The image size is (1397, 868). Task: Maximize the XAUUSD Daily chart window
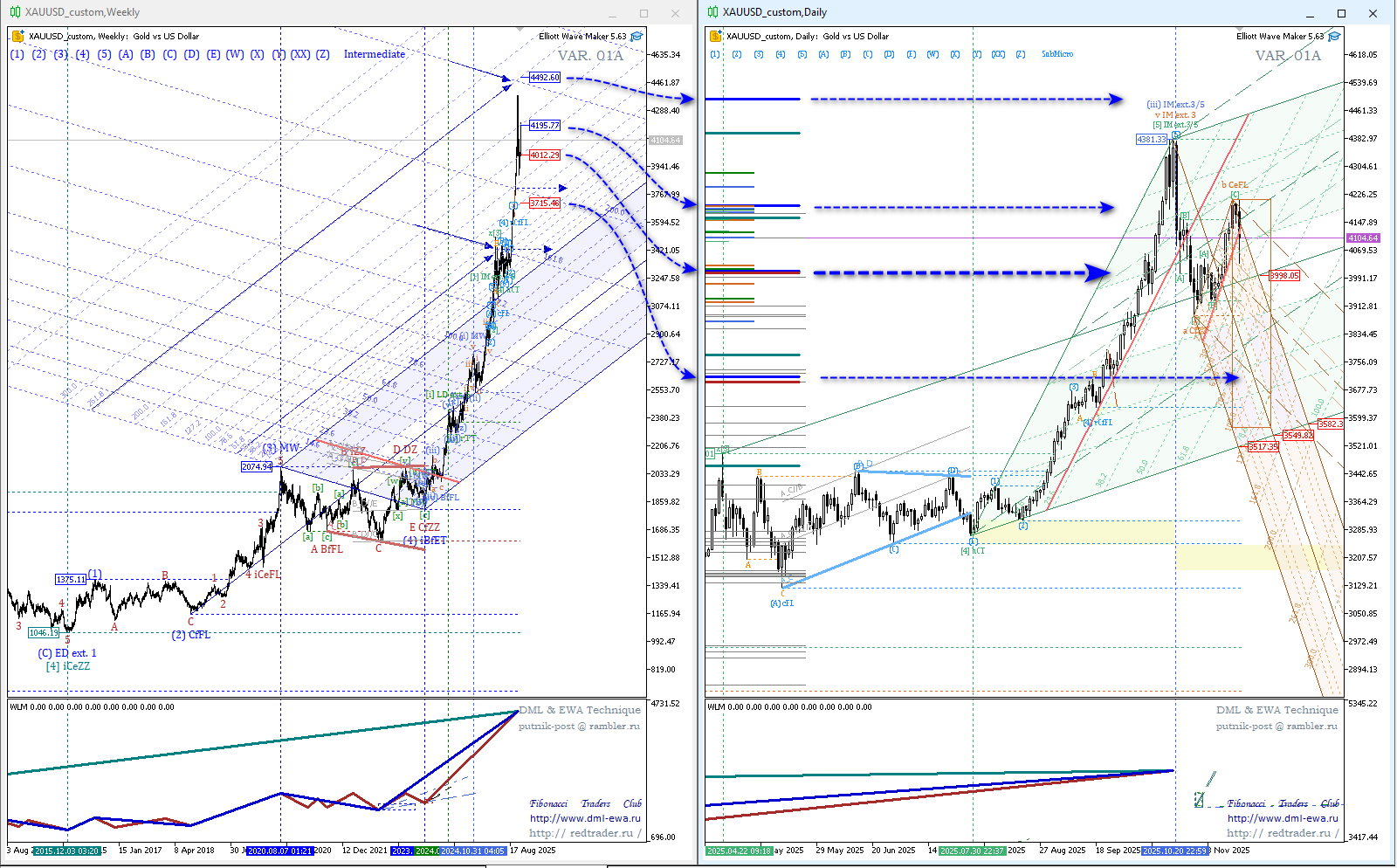[x=1341, y=13]
